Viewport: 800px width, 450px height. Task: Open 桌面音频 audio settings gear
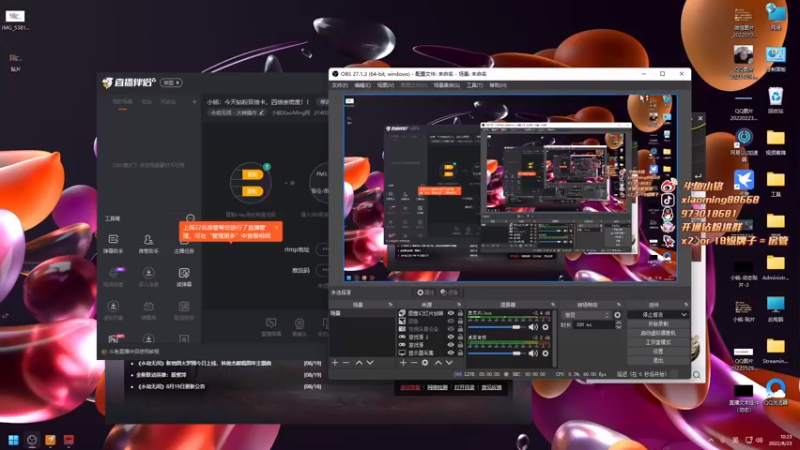click(545, 353)
